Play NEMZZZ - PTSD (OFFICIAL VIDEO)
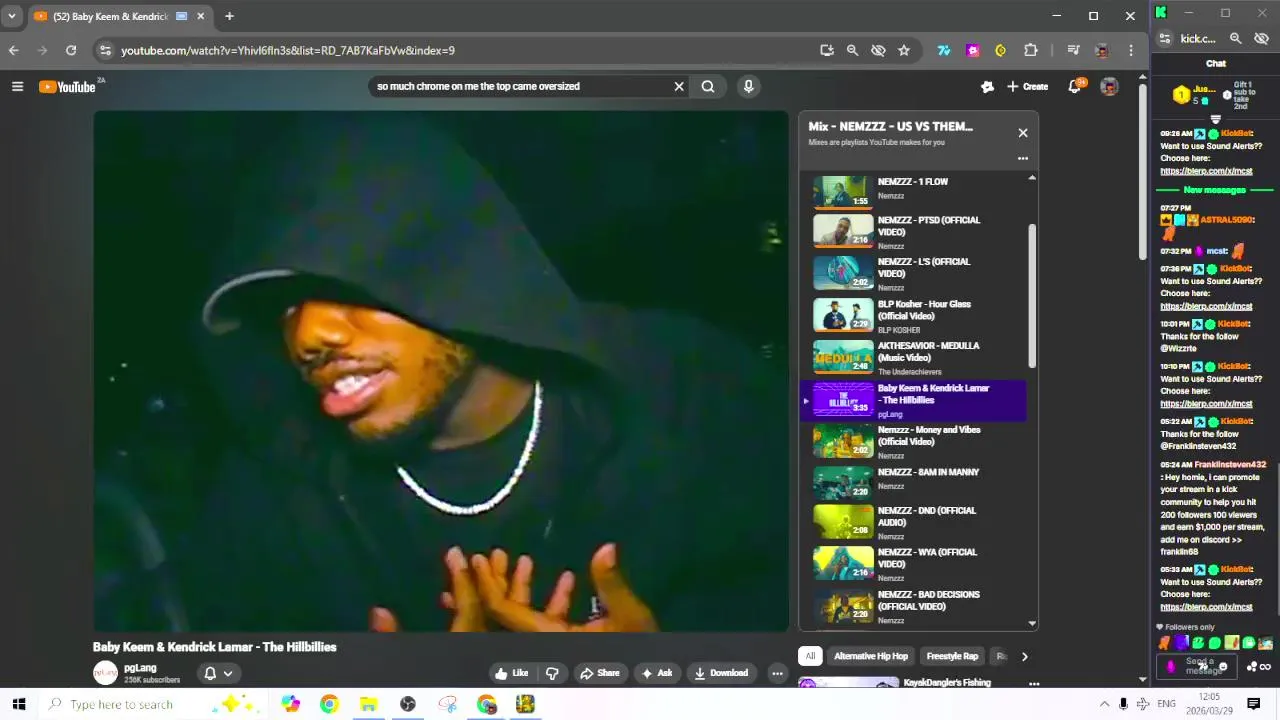Screen dimensions: 1280x720 click(x=913, y=231)
